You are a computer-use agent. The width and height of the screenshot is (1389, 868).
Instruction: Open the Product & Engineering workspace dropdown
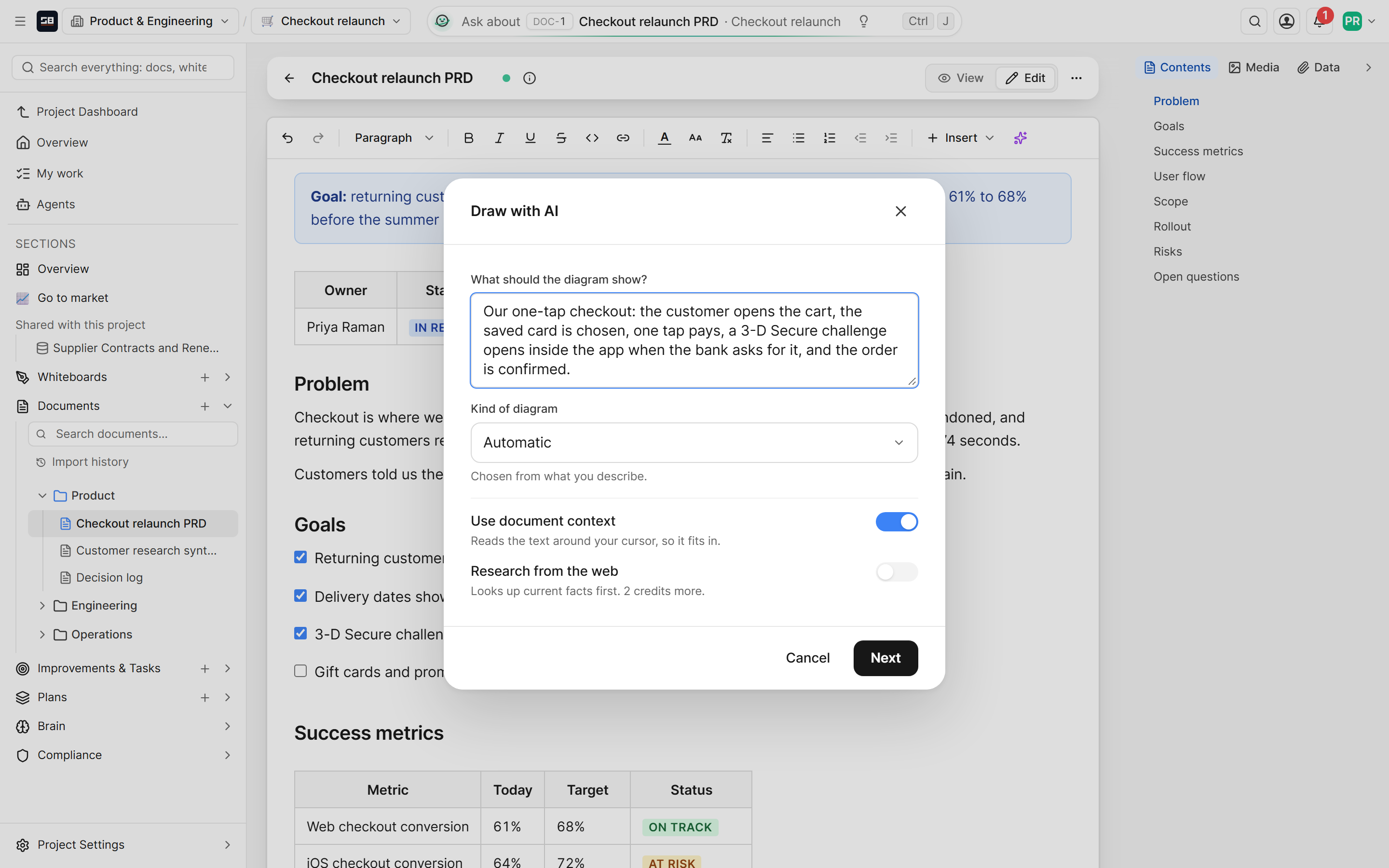click(150, 21)
